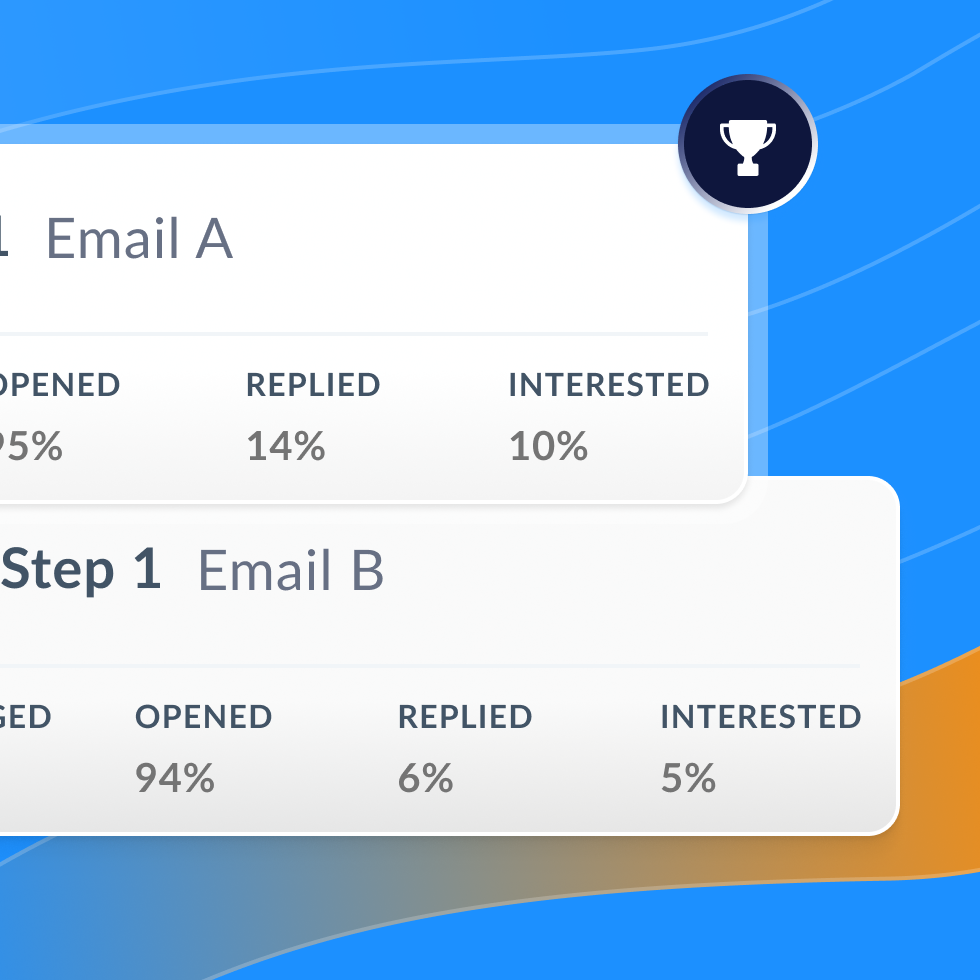Click the 5% interested value
This screenshot has height=980, width=980.
coord(688,778)
